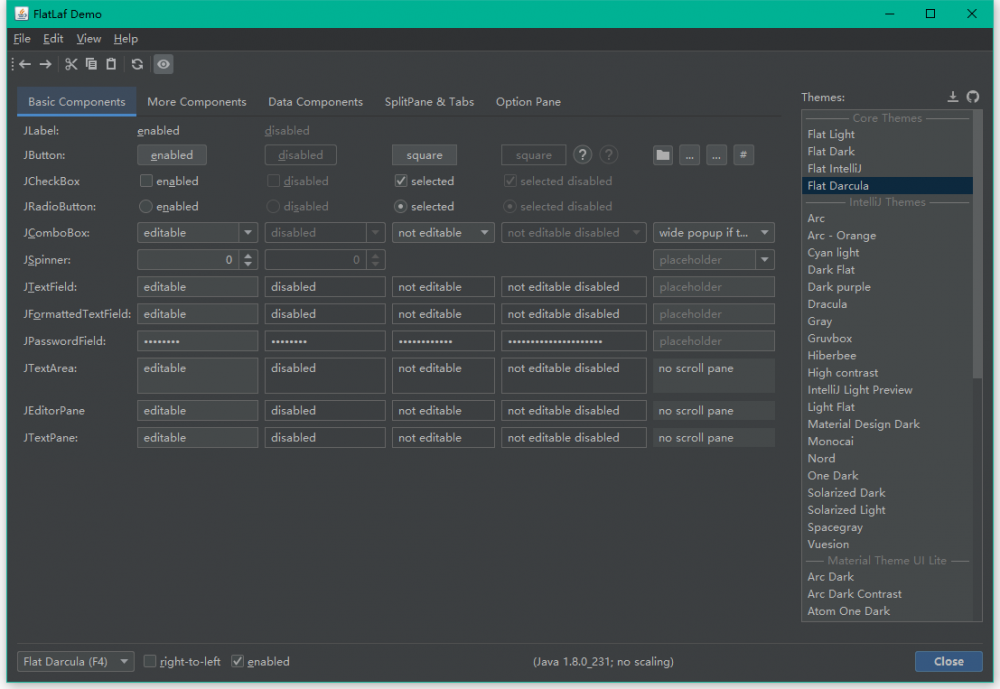The height and width of the screenshot is (689, 1000).
Task: Click the enabled help question-mark button
Action: (583, 155)
